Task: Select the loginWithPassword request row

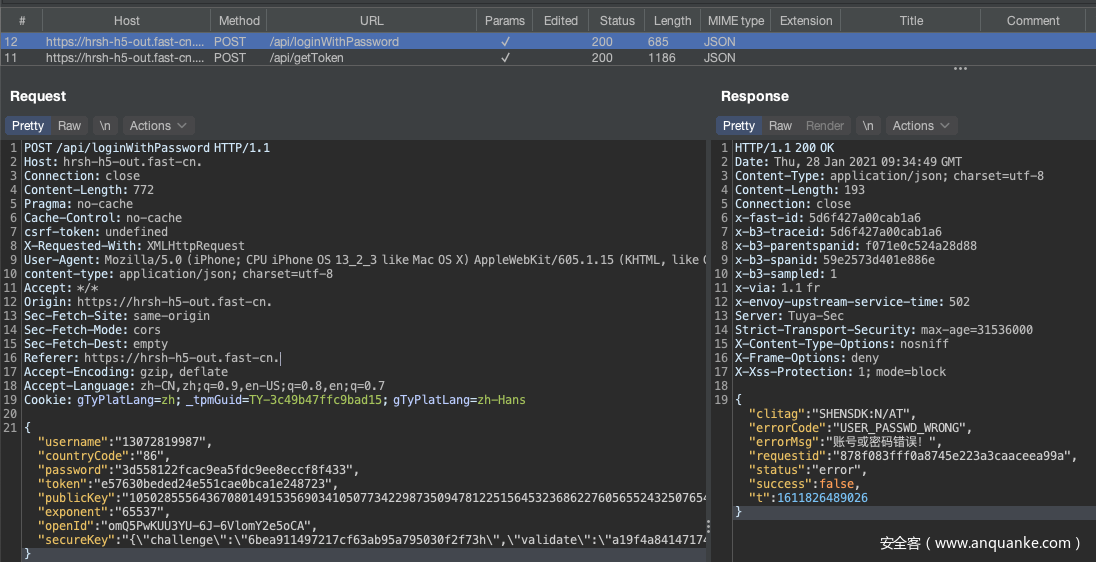Action: click(x=334, y=42)
